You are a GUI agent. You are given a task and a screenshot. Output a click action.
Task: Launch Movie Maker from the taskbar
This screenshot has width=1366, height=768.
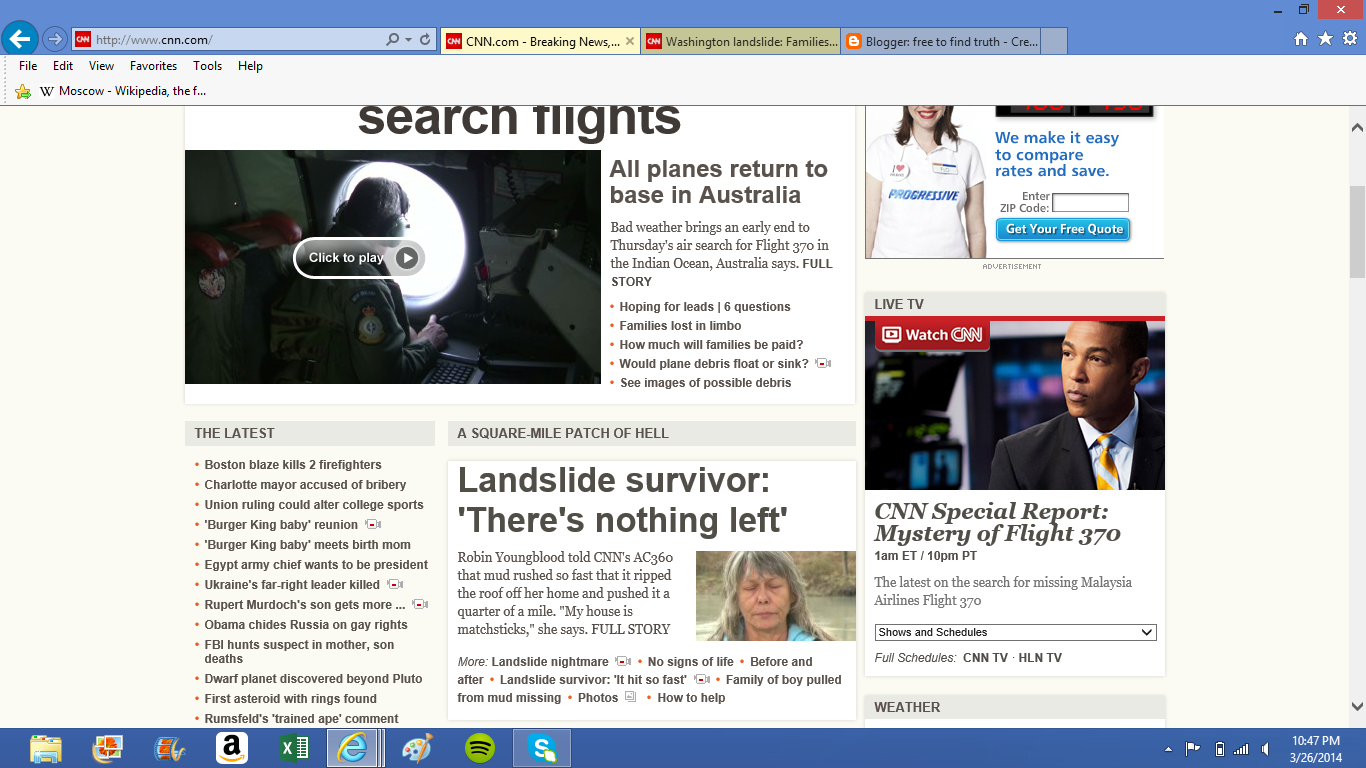[x=169, y=748]
